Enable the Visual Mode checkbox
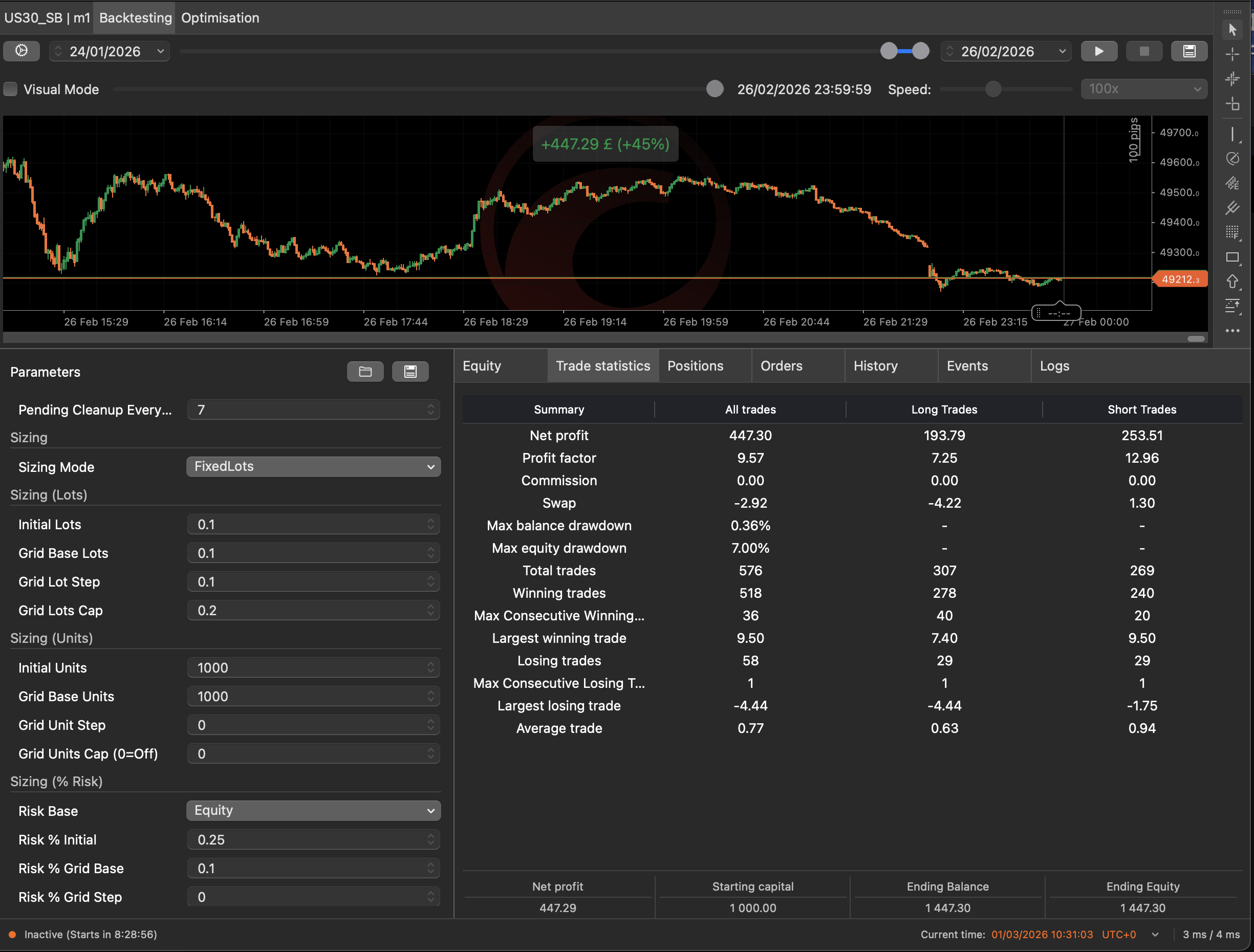Viewport: 1254px width, 952px height. (x=11, y=90)
